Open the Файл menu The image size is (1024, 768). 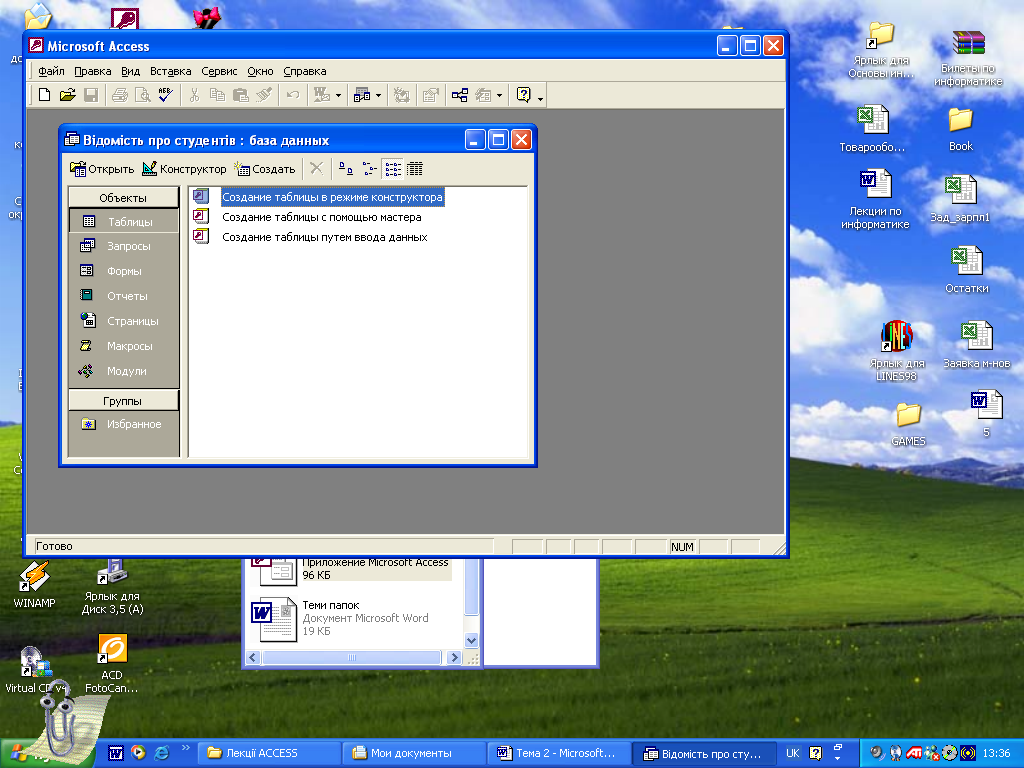coord(51,71)
